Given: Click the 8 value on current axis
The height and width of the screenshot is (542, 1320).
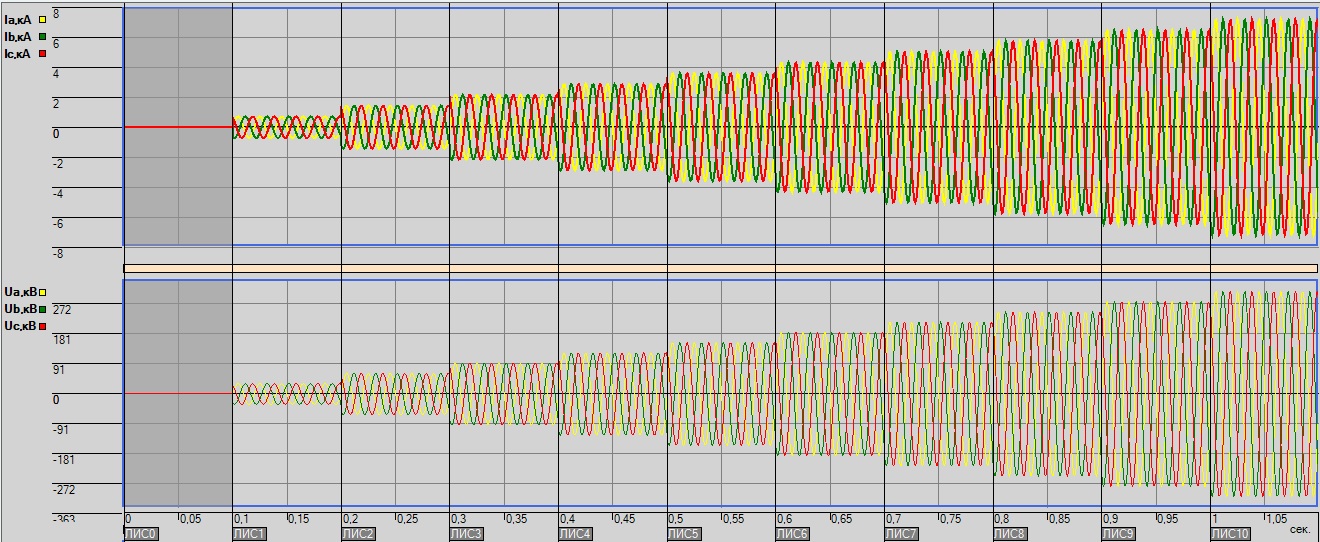Looking at the screenshot, I should pos(56,14).
